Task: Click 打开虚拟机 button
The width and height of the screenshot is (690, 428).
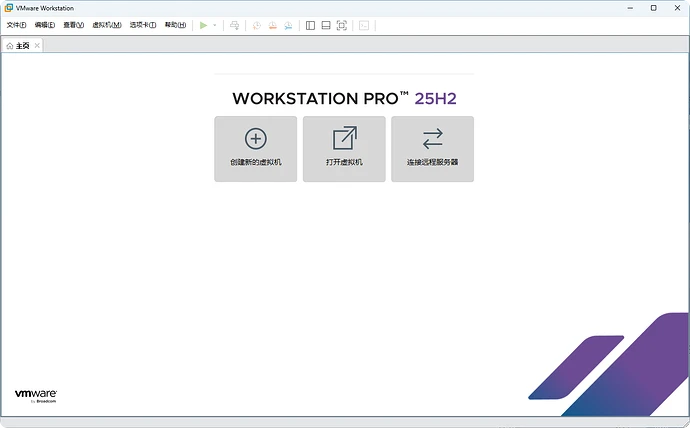Action: coord(344,149)
